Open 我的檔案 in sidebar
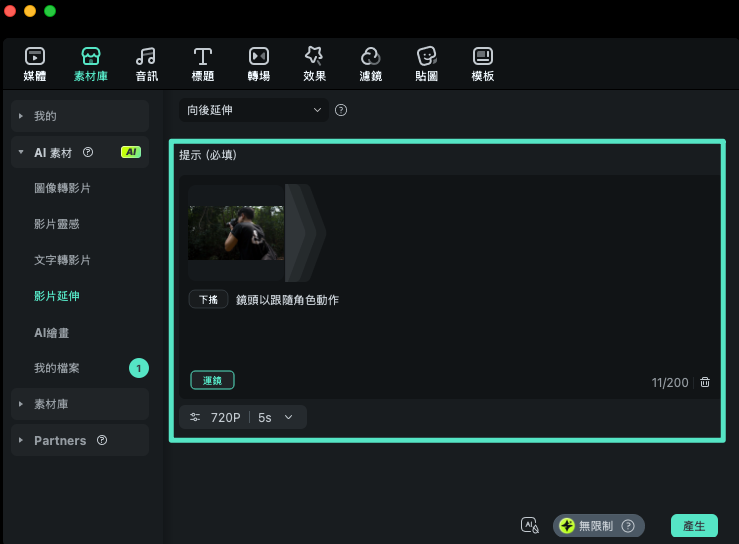This screenshot has width=739, height=544. [57, 368]
